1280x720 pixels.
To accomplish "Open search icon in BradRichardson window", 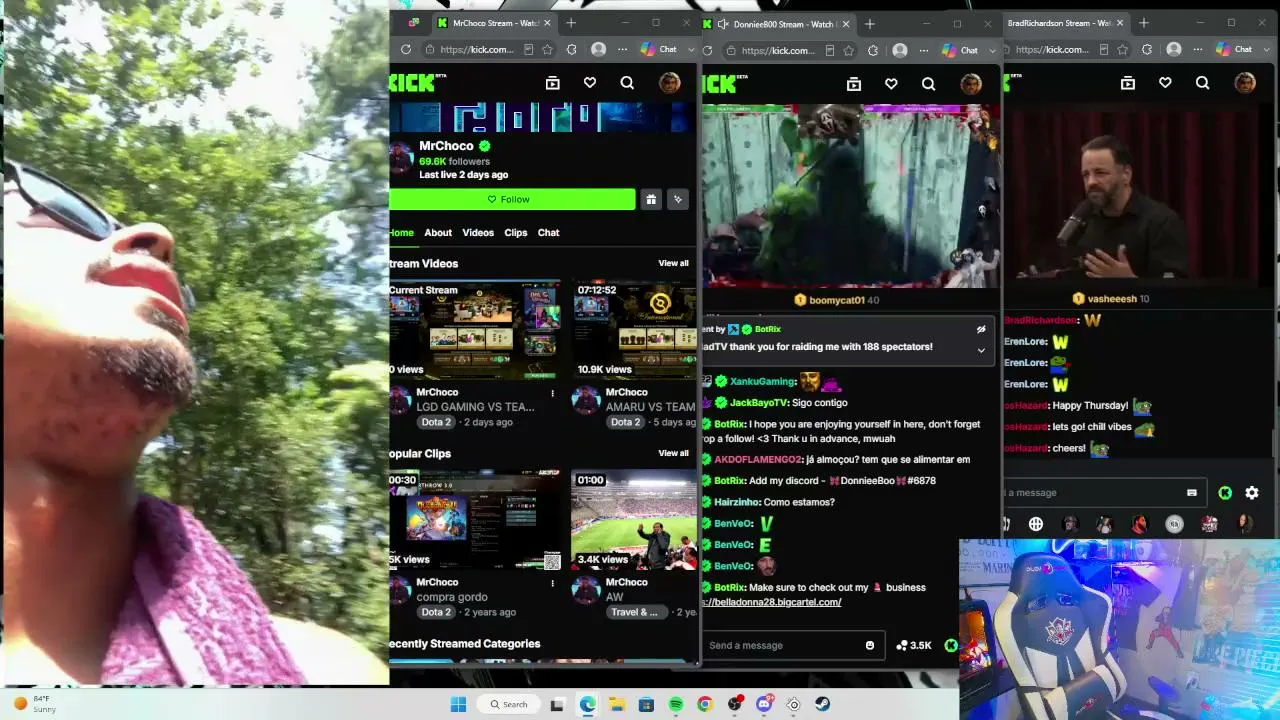I will pos(1202,83).
